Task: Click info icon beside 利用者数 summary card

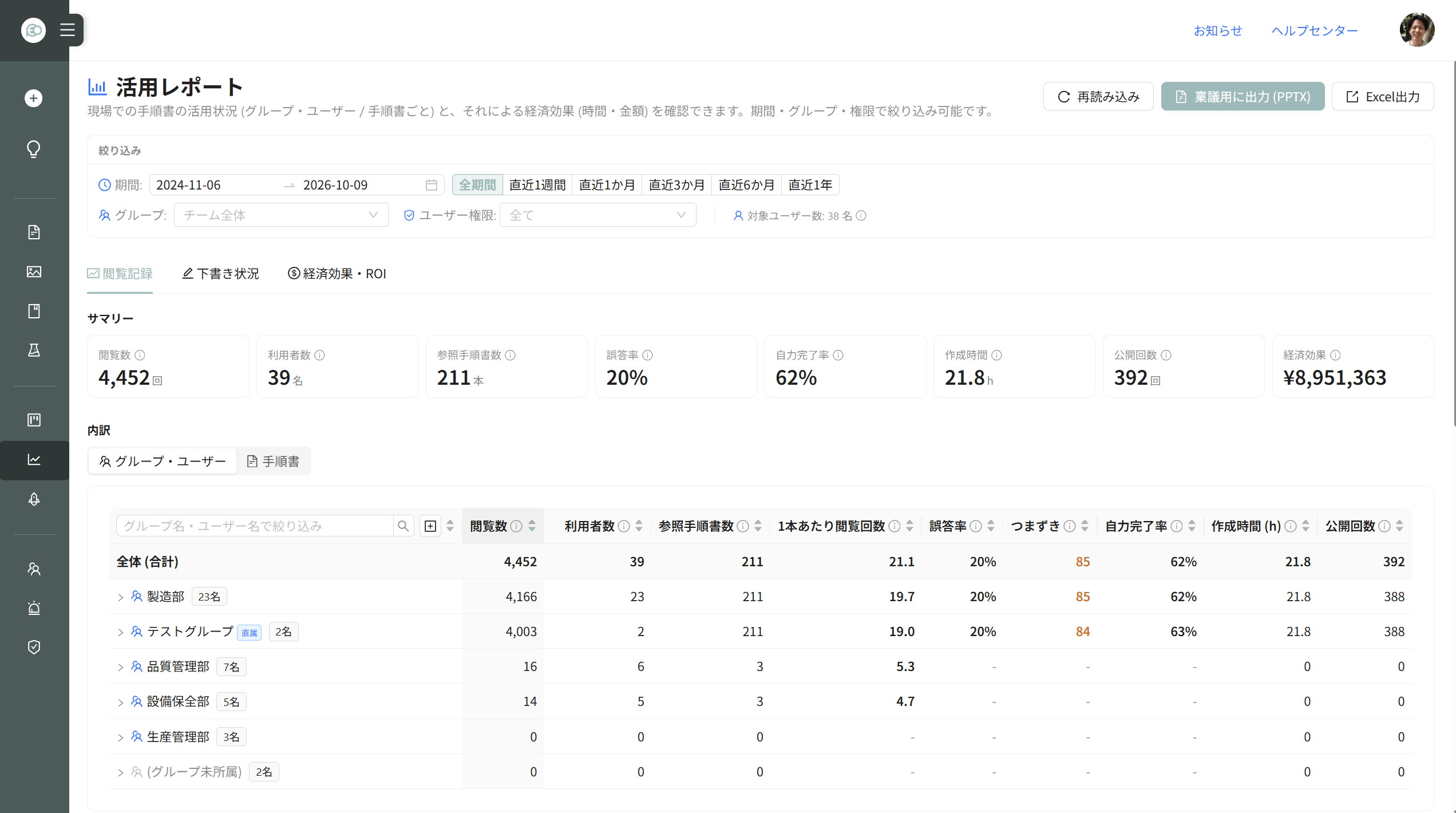Action: [320, 355]
